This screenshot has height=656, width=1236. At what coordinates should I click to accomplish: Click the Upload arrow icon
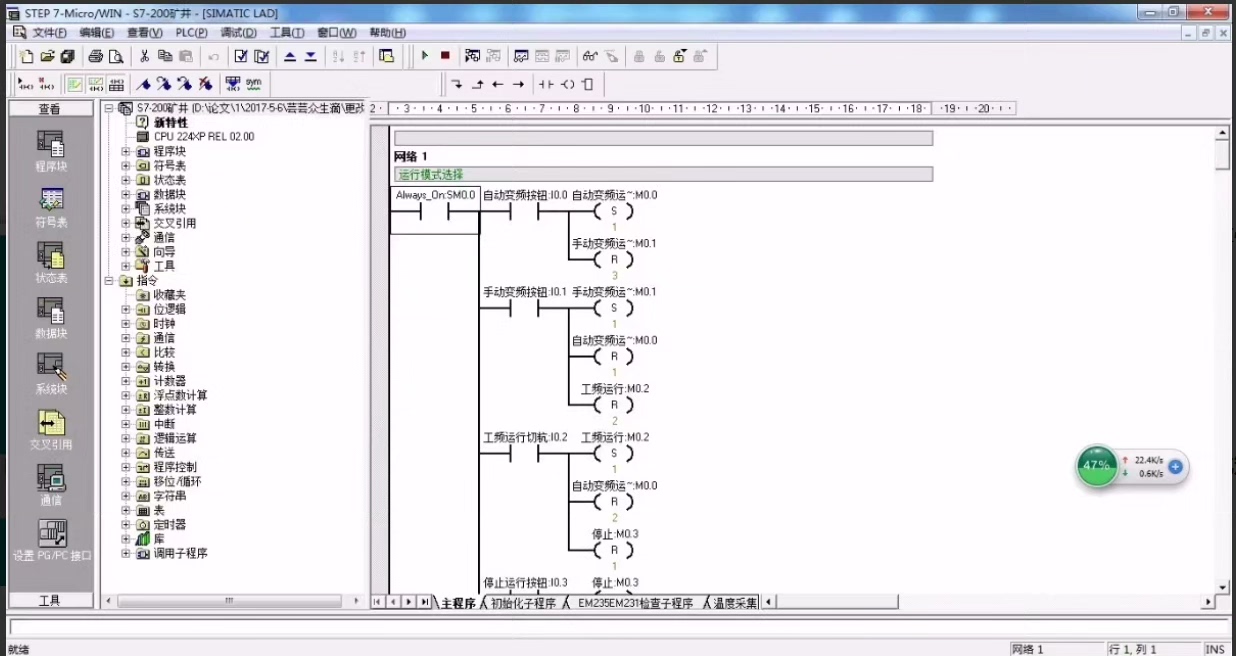tap(290, 56)
